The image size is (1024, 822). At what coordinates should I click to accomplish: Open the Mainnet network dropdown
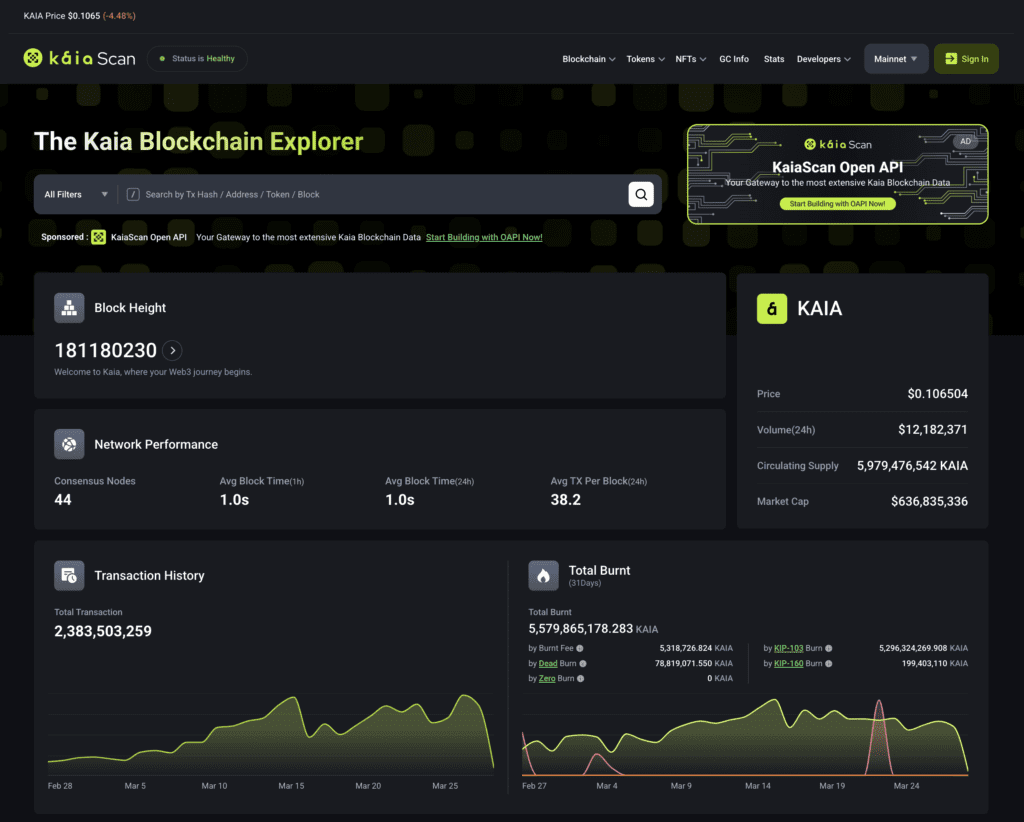click(x=896, y=59)
